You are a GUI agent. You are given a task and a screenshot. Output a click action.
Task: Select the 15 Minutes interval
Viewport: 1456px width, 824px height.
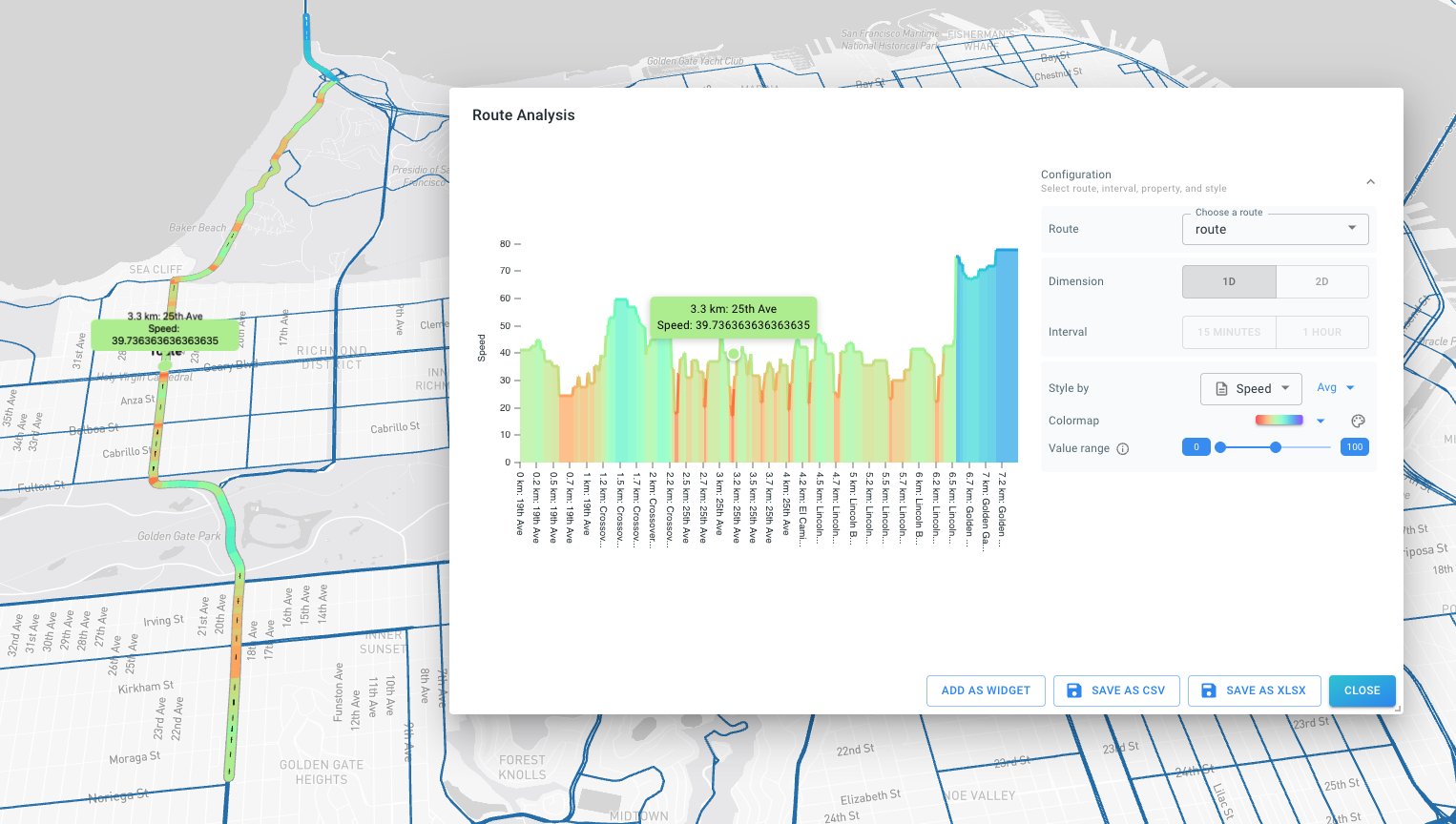tap(1229, 332)
